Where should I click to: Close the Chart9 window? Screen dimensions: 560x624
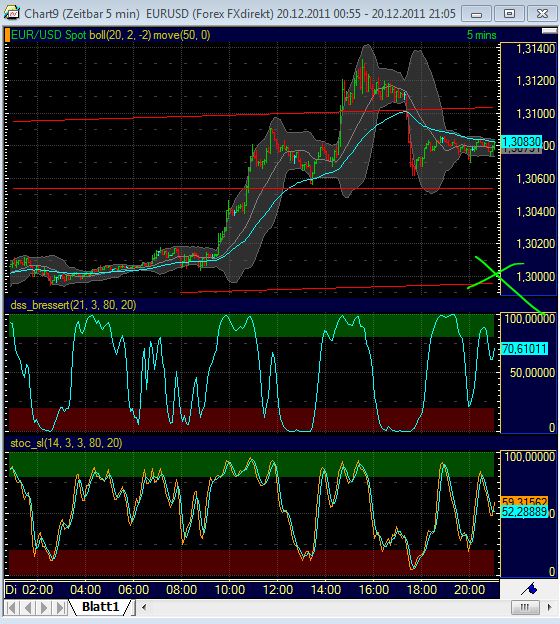(542, 14)
